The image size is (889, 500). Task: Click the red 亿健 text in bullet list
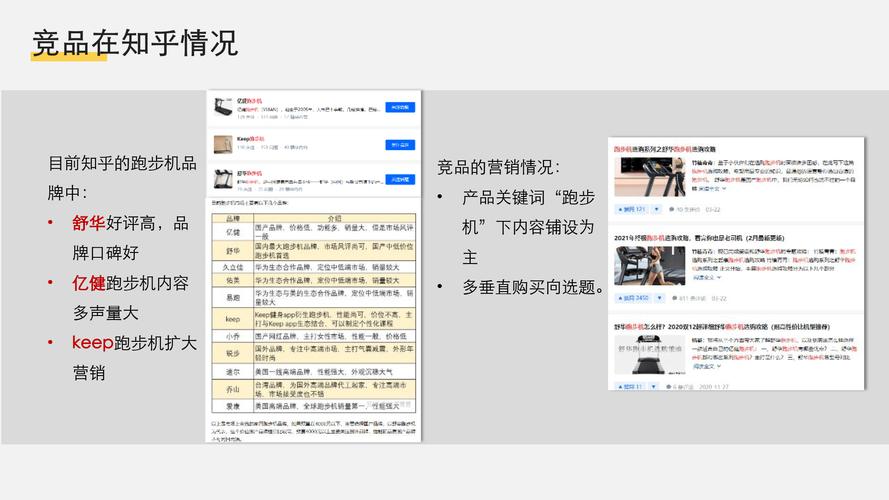pyautogui.click(x=88, y=283)
